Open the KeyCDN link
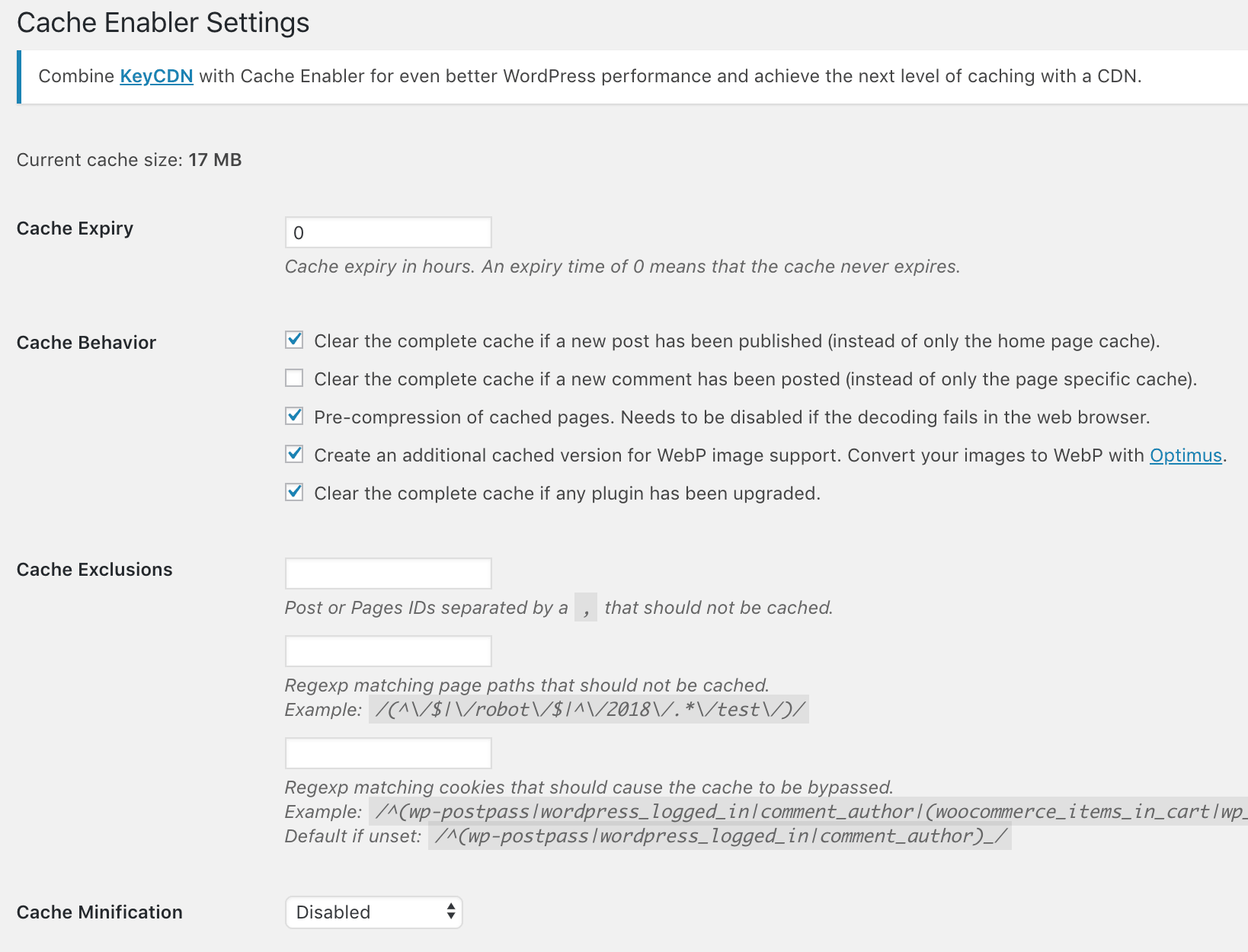The height and width of the screenshot is (952, 1248). (x=156, y=75)
